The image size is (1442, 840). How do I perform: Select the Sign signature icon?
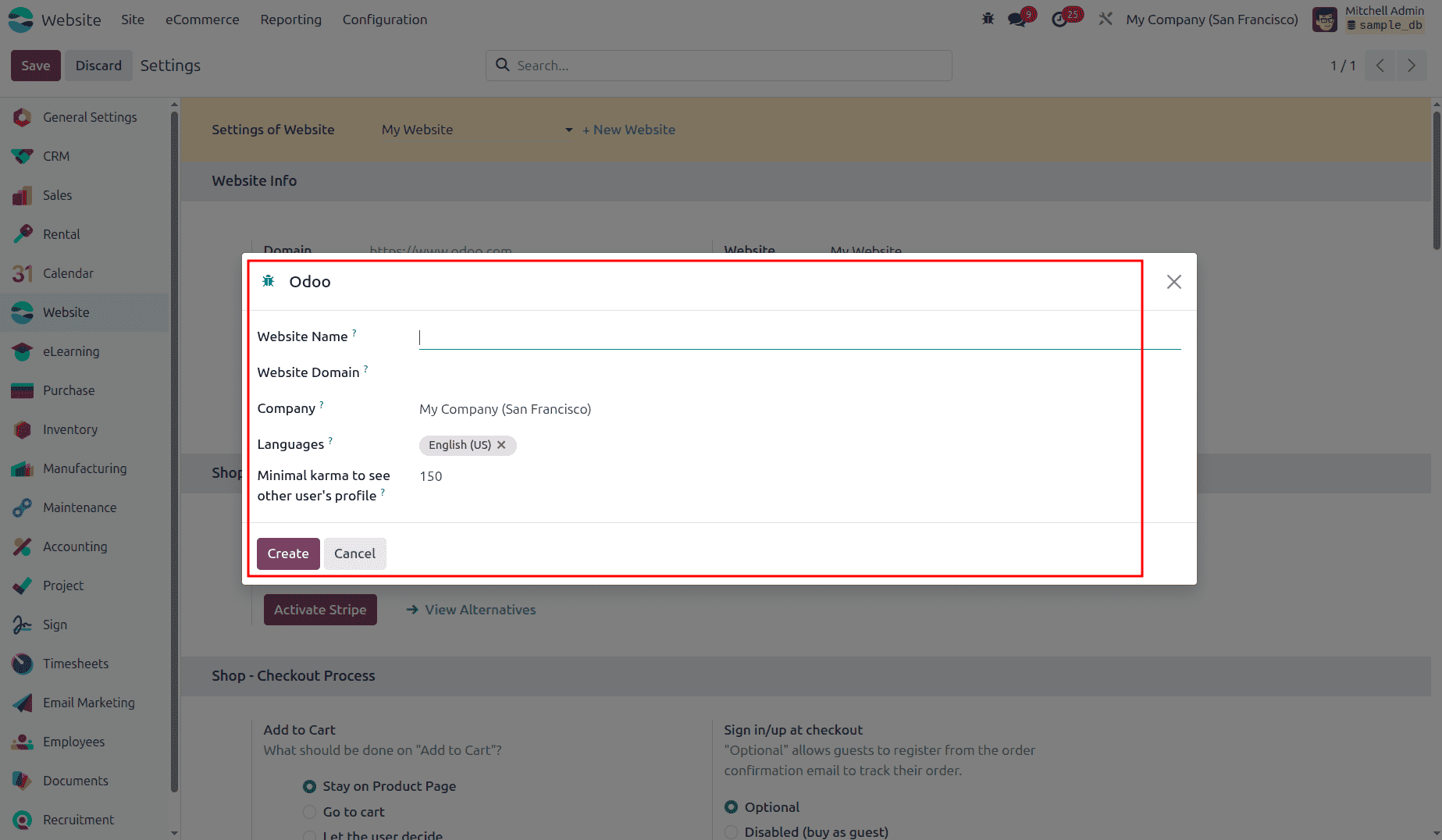click(x=22, y=625)
